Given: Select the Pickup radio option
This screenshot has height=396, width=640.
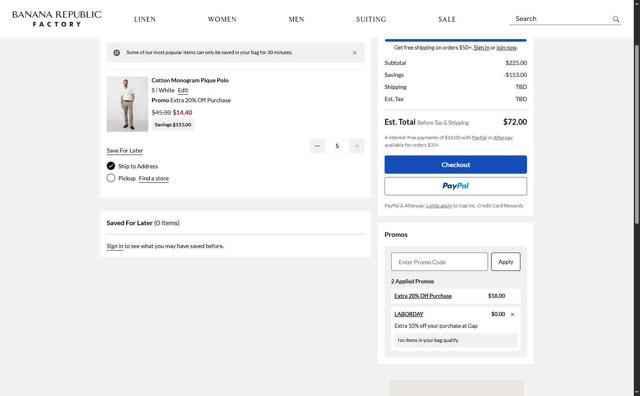Looking at the screenshot, I should [111, 178].
